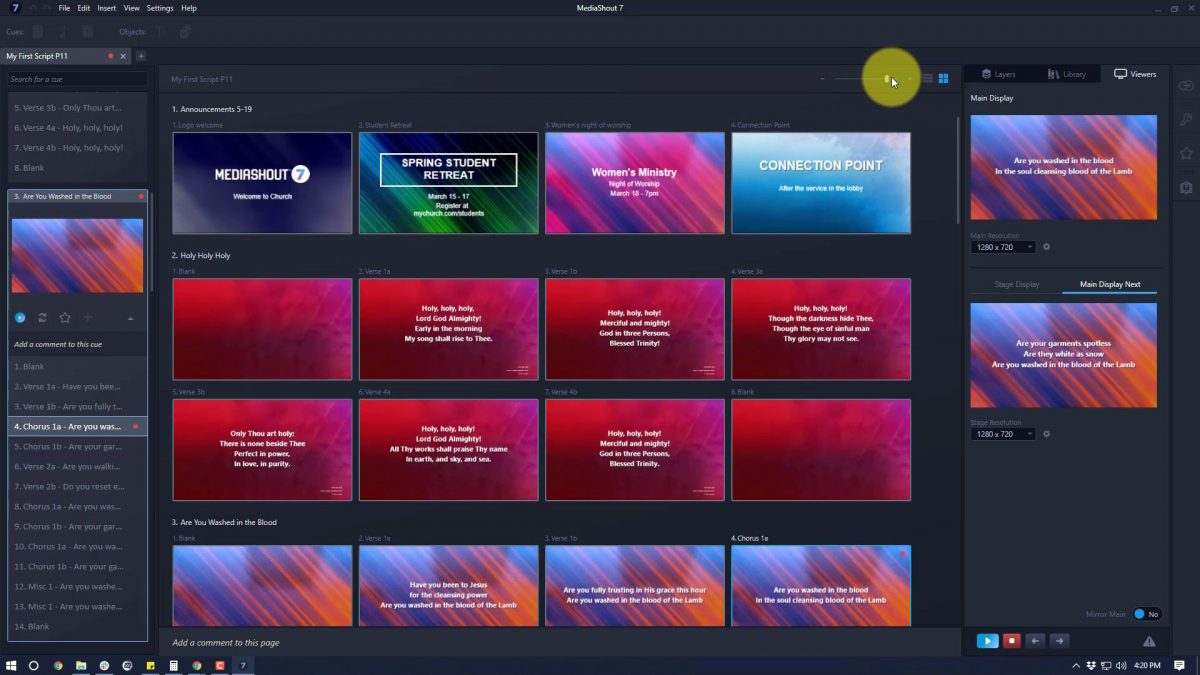The height and width of the screenshot is (675, 1200).
Task: Favorite the cue using the star icon
Action: 65,317
